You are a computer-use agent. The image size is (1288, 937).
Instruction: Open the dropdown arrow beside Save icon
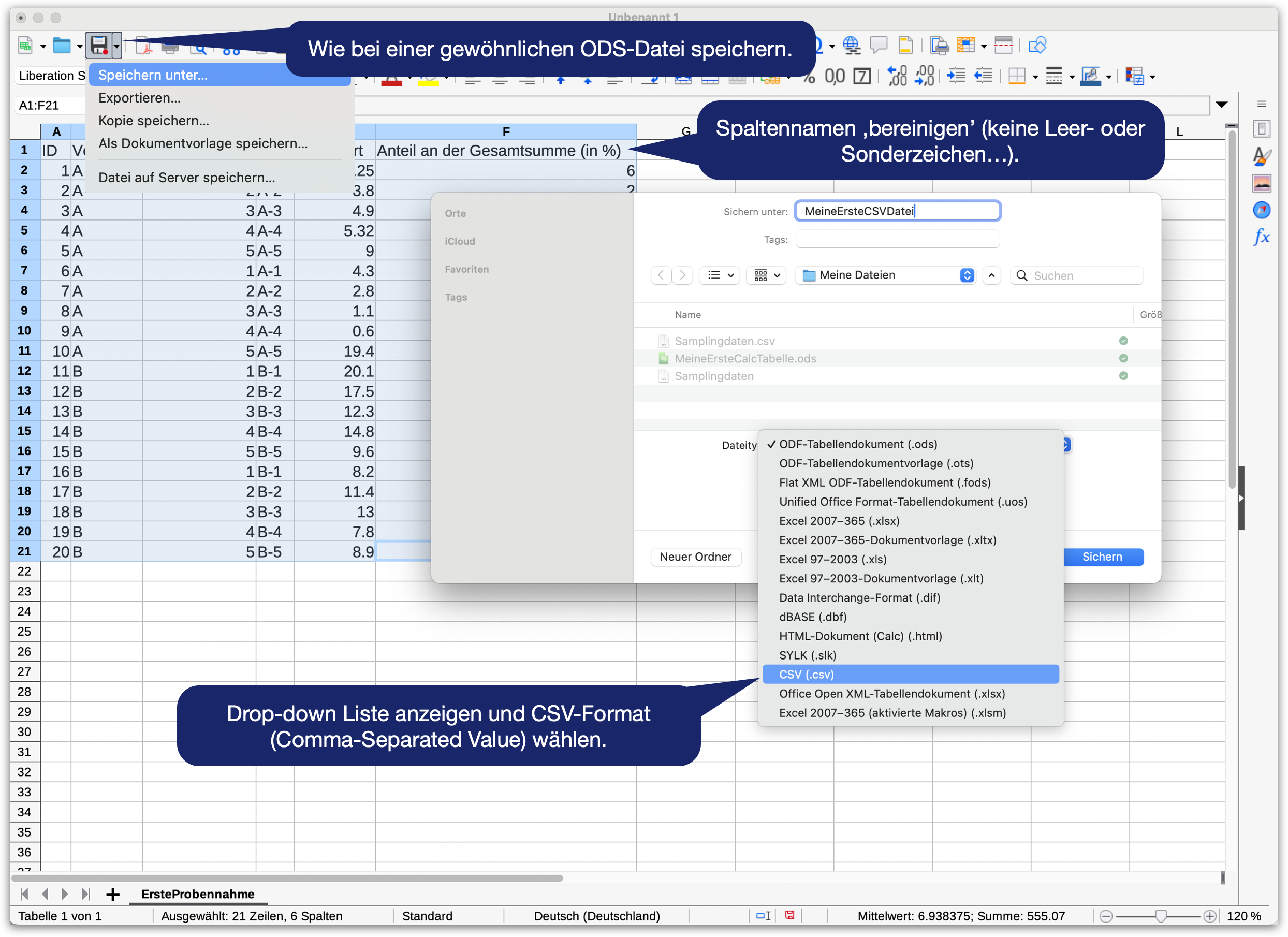tap(116, 46)
